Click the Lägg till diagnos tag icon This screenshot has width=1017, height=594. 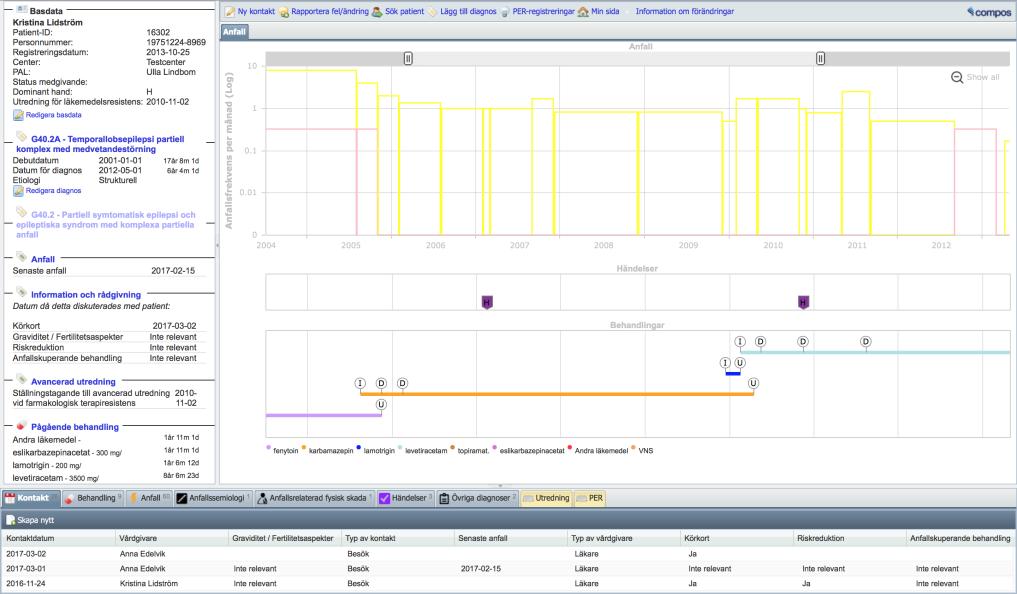[x=433, y=12]
